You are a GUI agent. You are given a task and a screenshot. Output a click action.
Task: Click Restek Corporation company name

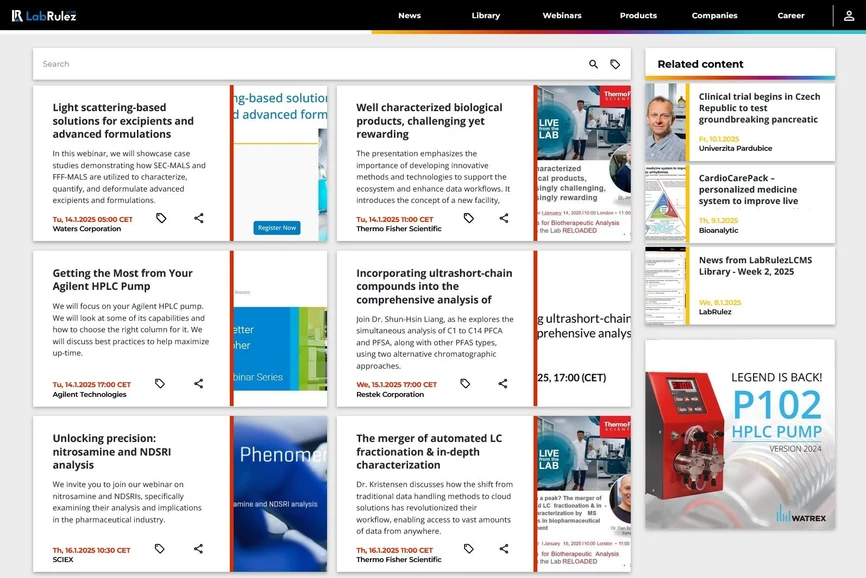(x=390, y=394)
